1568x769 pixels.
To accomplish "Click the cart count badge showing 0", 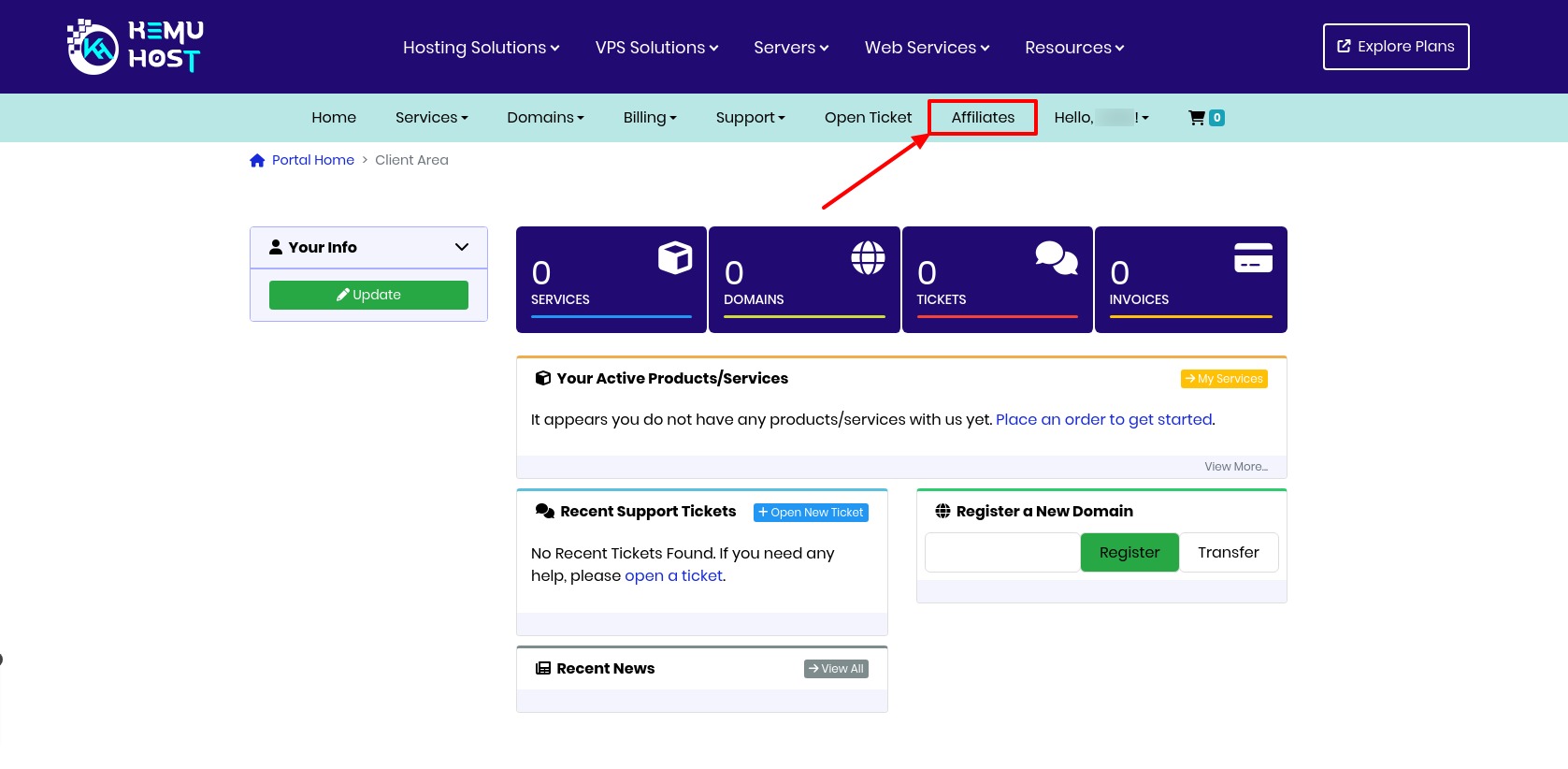I will click(x=1216, y=118).
